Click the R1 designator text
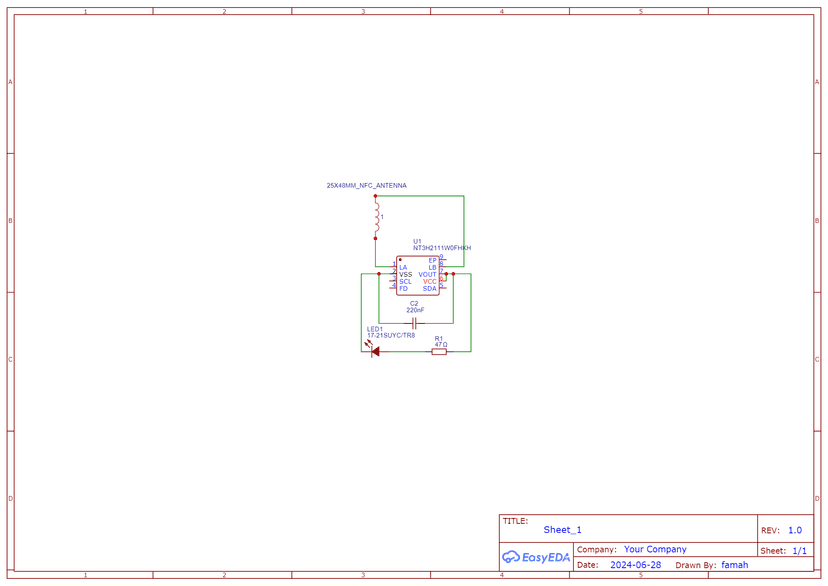This screenshot has height=586, width=828. (x=439, y=338)
